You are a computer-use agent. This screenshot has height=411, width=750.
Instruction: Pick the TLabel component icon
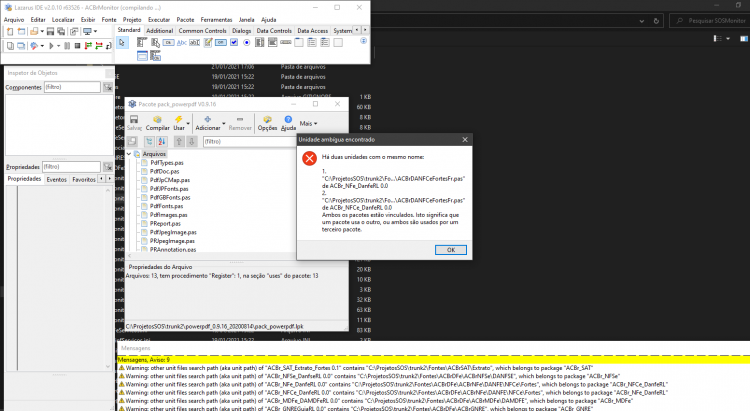tap(182, 43)
